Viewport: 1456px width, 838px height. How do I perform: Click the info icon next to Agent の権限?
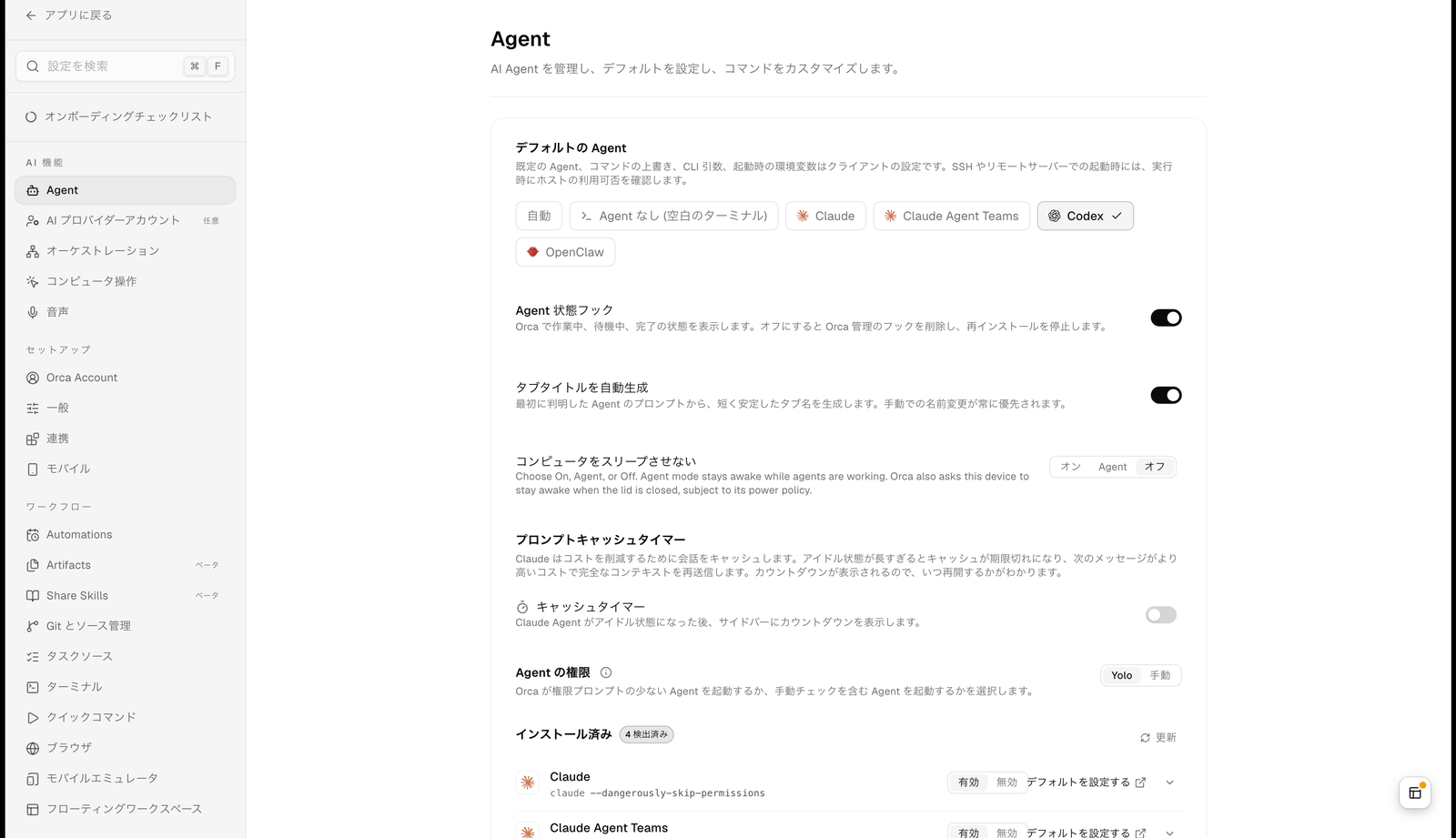tap(606, 672)
